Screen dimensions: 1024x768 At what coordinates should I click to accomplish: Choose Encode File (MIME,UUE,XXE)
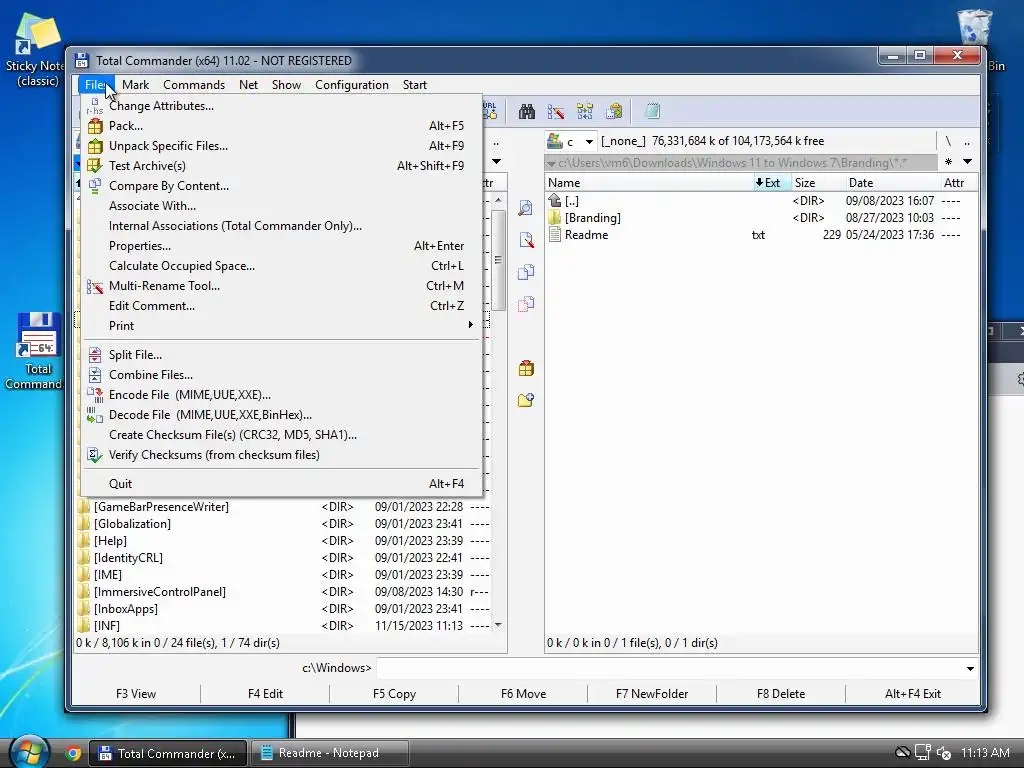point(281,395)
